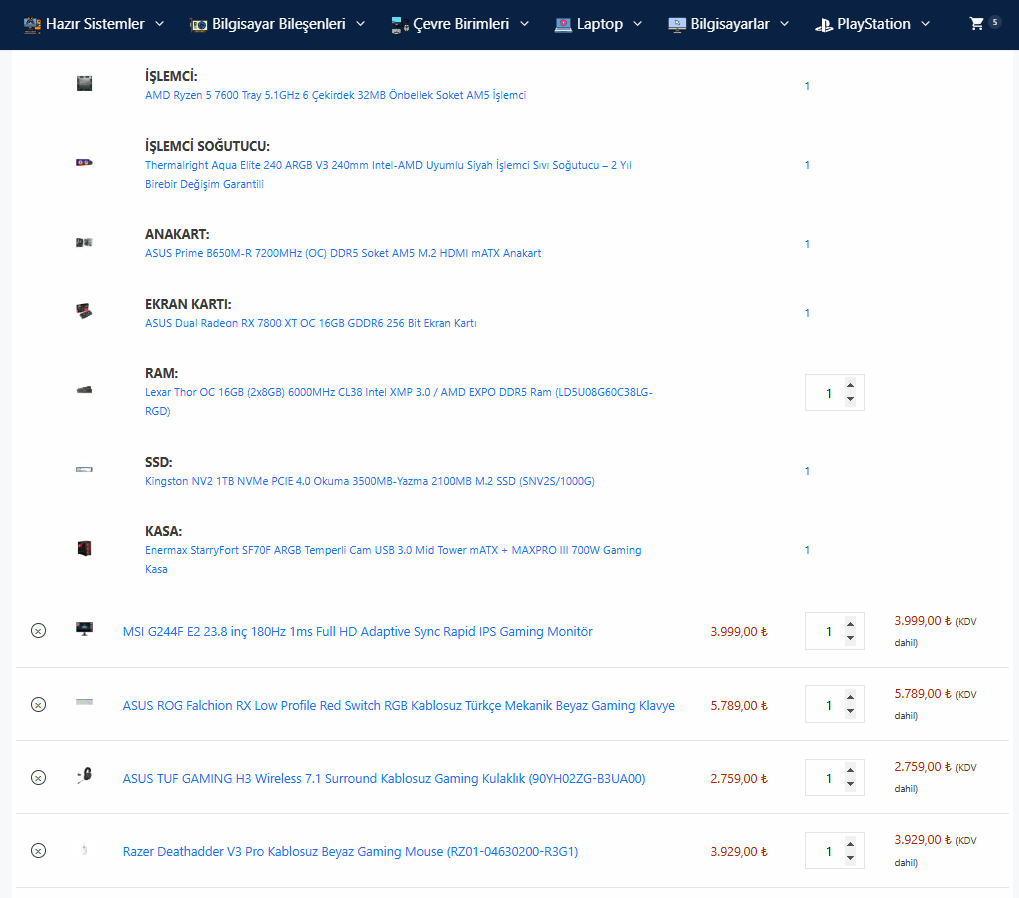Click the MSI monitor product thumbnail
1019x898 pixels.
(85, 629)
